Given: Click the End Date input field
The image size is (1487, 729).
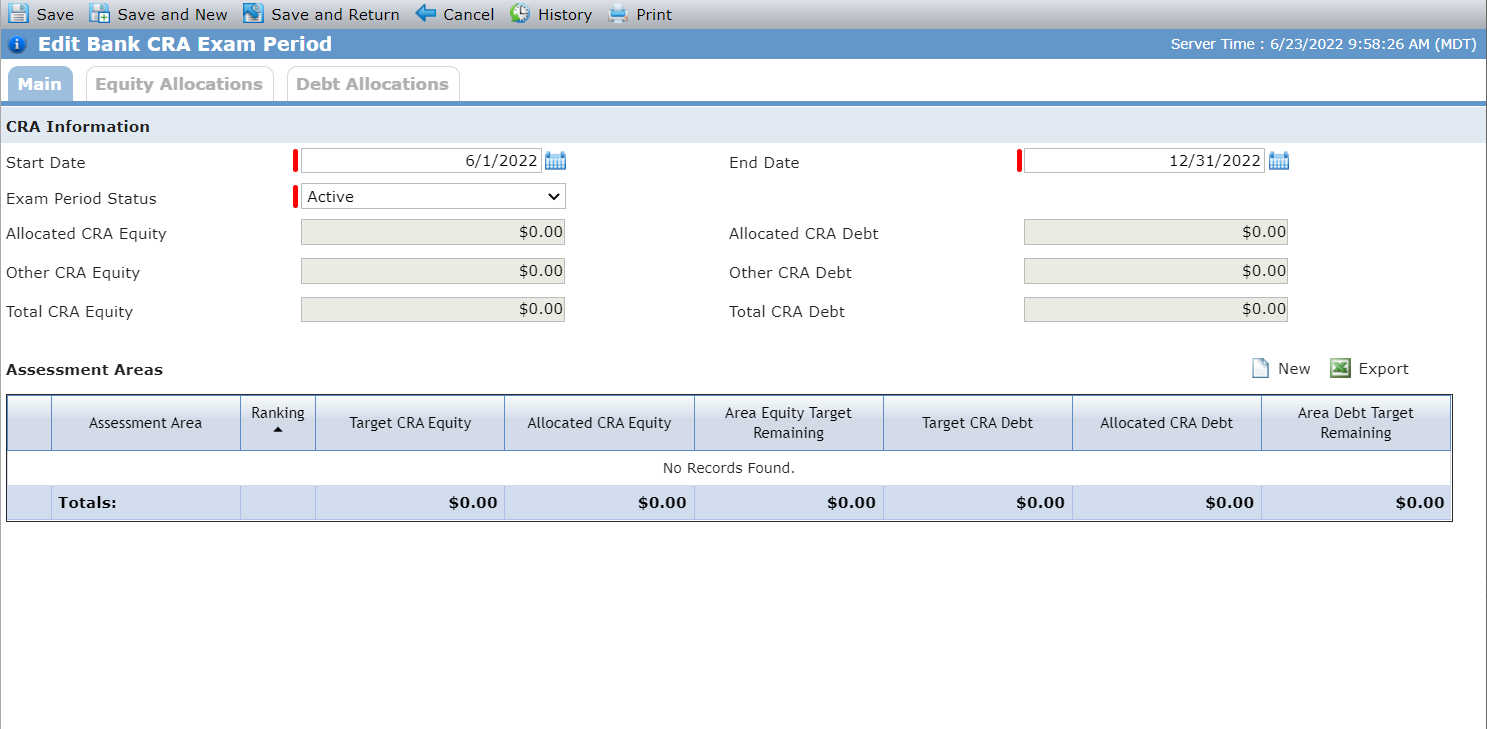Looking at the screenshot, I should pos(1144,161).
